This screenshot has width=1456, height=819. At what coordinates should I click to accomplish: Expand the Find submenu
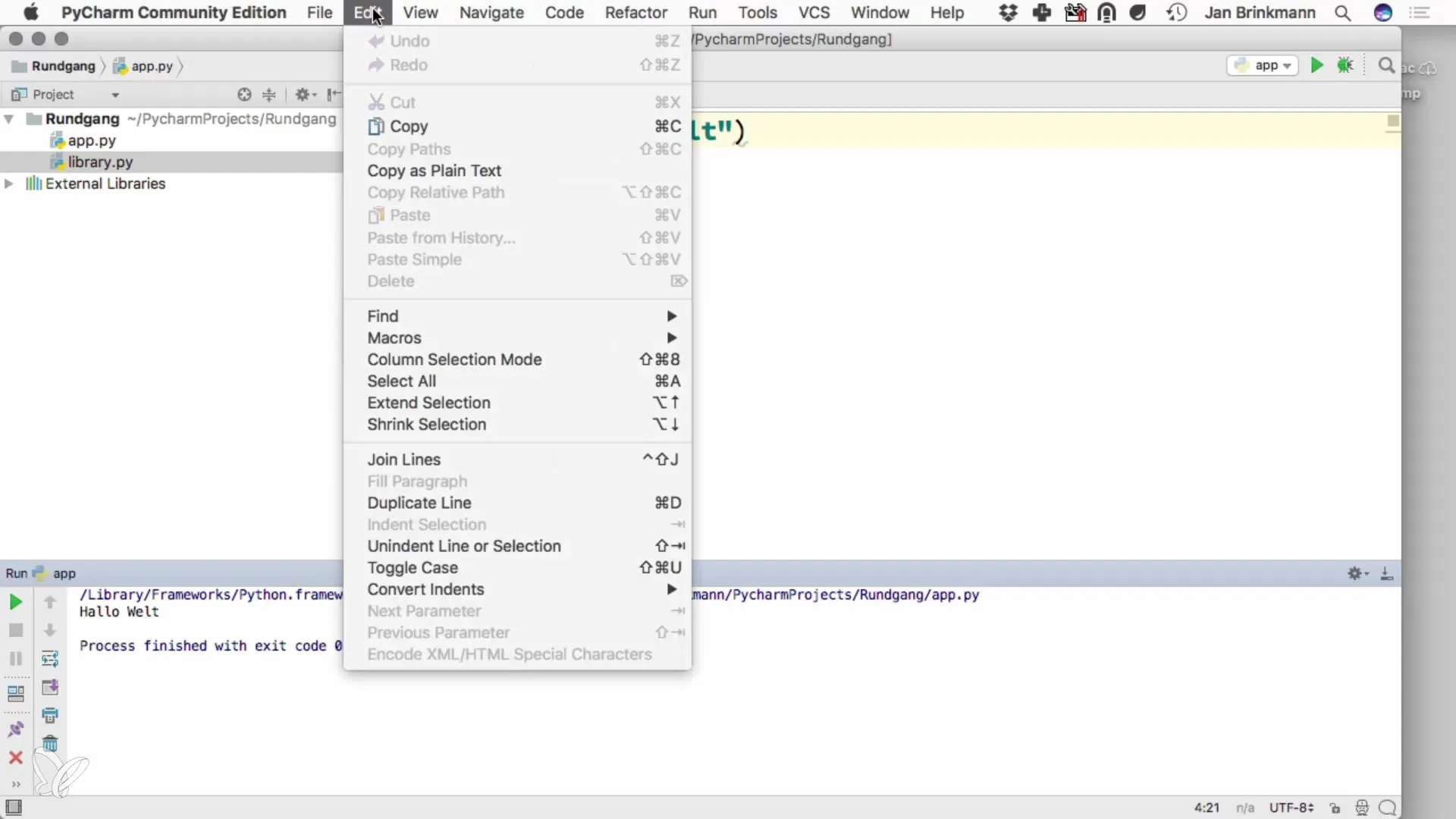[x=518, y=316]
